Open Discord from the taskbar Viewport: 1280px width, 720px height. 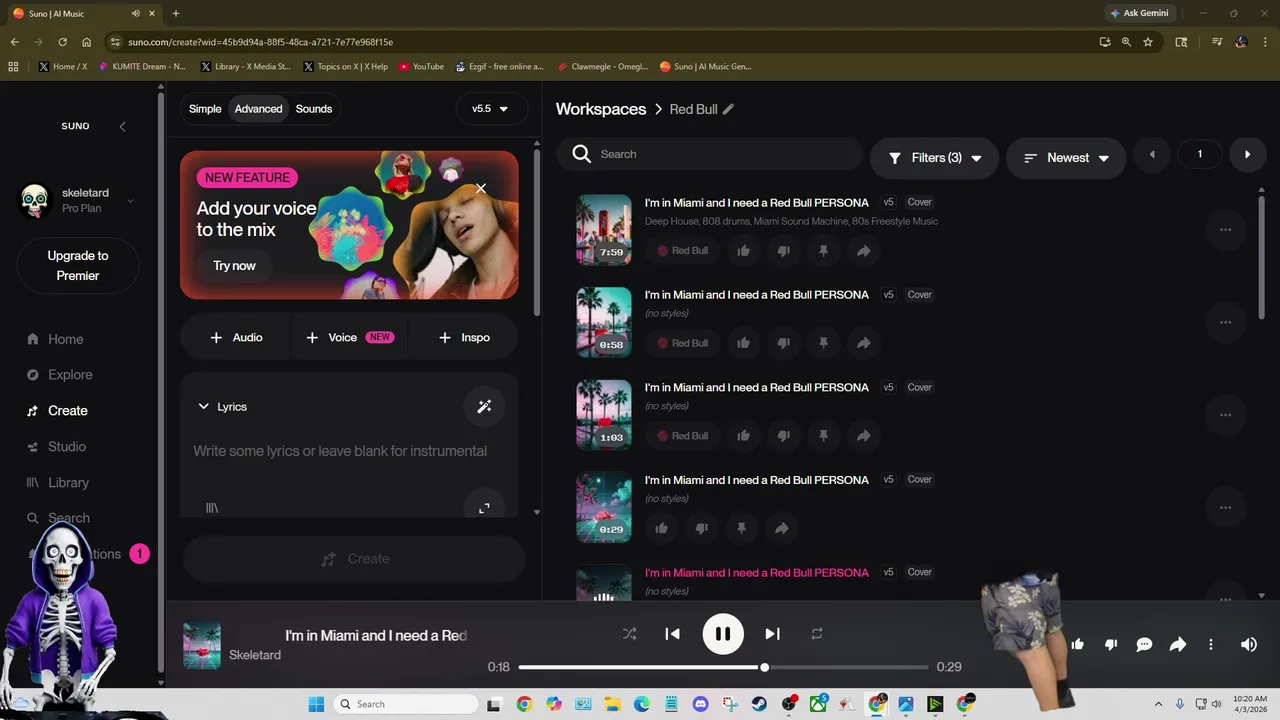click(700, 704)
